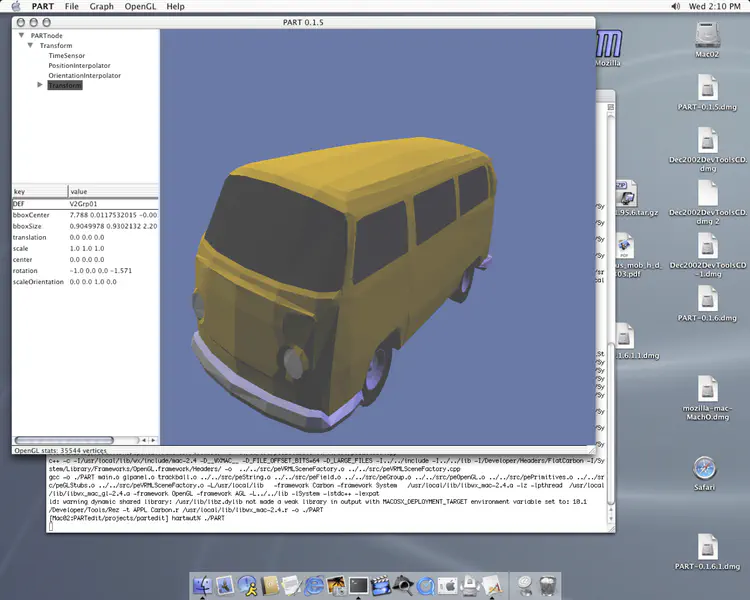Viewport: 750px width, 600px height.
Task: Open the OpenGL menu
Action: 140,6
